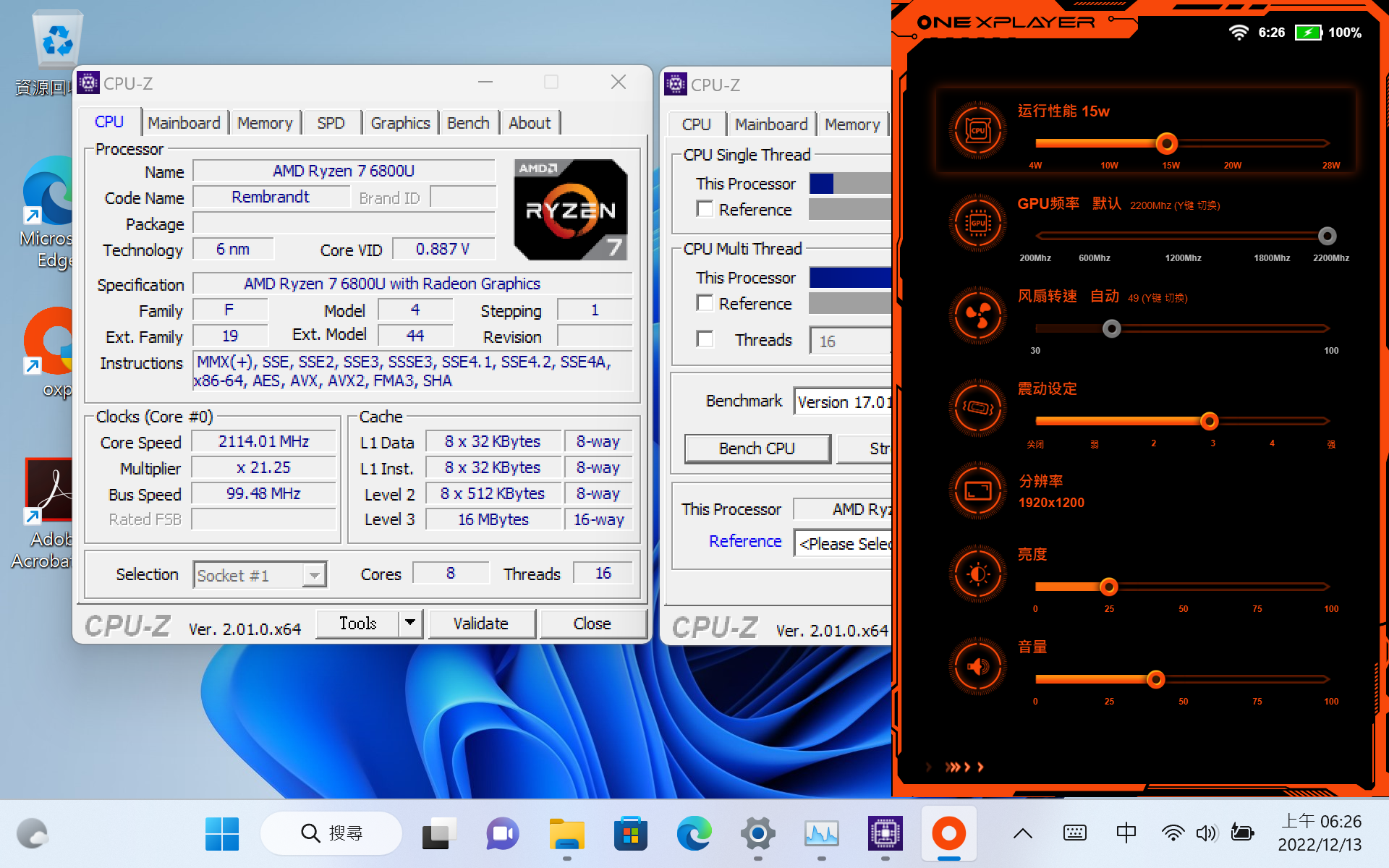Click the fan speed slider handle
Viewport: 1389px width, 868px height.
(x=1111, y=328)
